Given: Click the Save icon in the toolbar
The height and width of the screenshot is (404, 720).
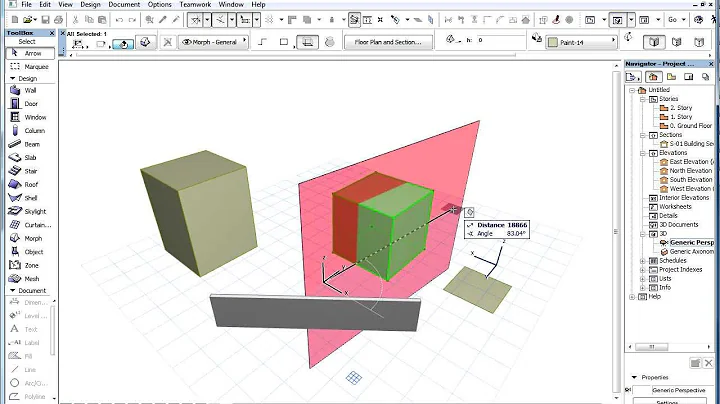Looking at the screenshot, I should pyautogui.click(x=45, y=19).
